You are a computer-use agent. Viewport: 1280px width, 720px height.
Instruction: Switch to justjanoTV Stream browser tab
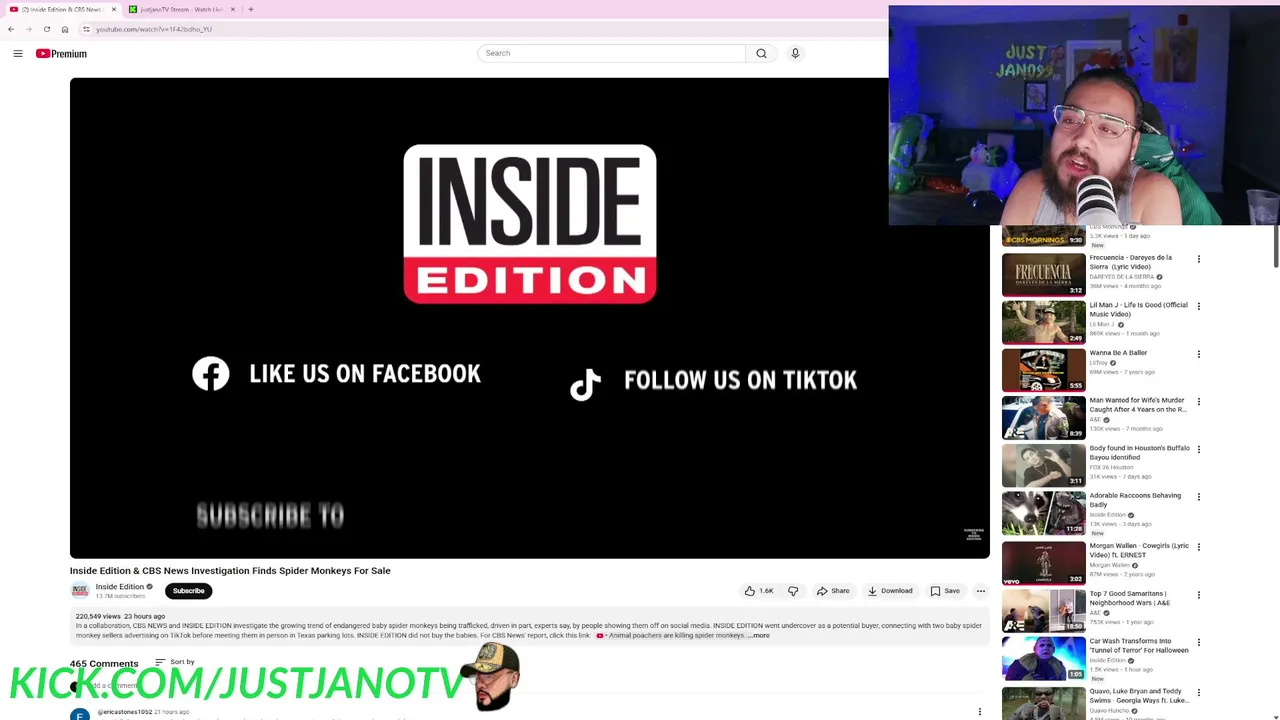(180, 9)
